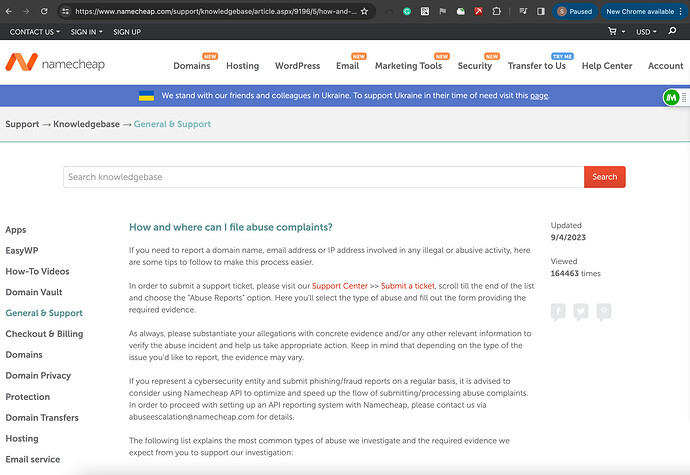
Task: Select General & Support in the sidebar
Action: (44, 313)
